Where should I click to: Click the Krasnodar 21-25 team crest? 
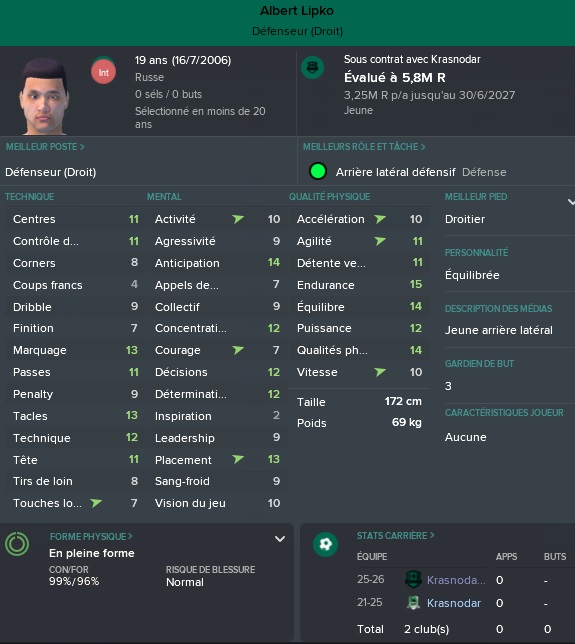413,603
